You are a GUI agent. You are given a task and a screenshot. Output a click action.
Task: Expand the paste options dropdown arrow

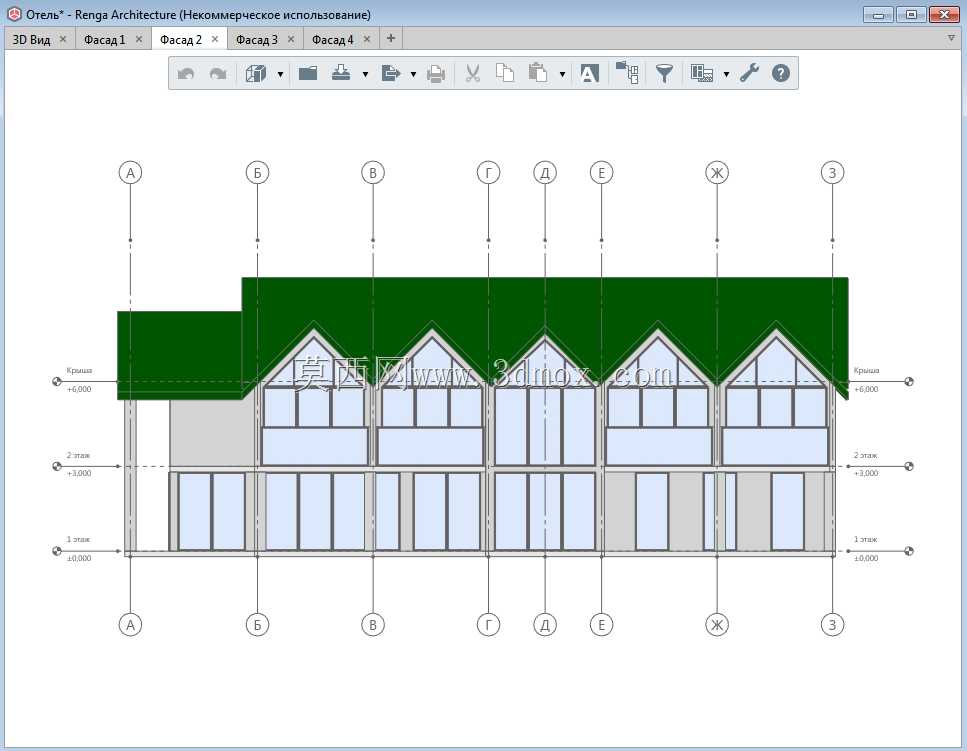point(562,75)
